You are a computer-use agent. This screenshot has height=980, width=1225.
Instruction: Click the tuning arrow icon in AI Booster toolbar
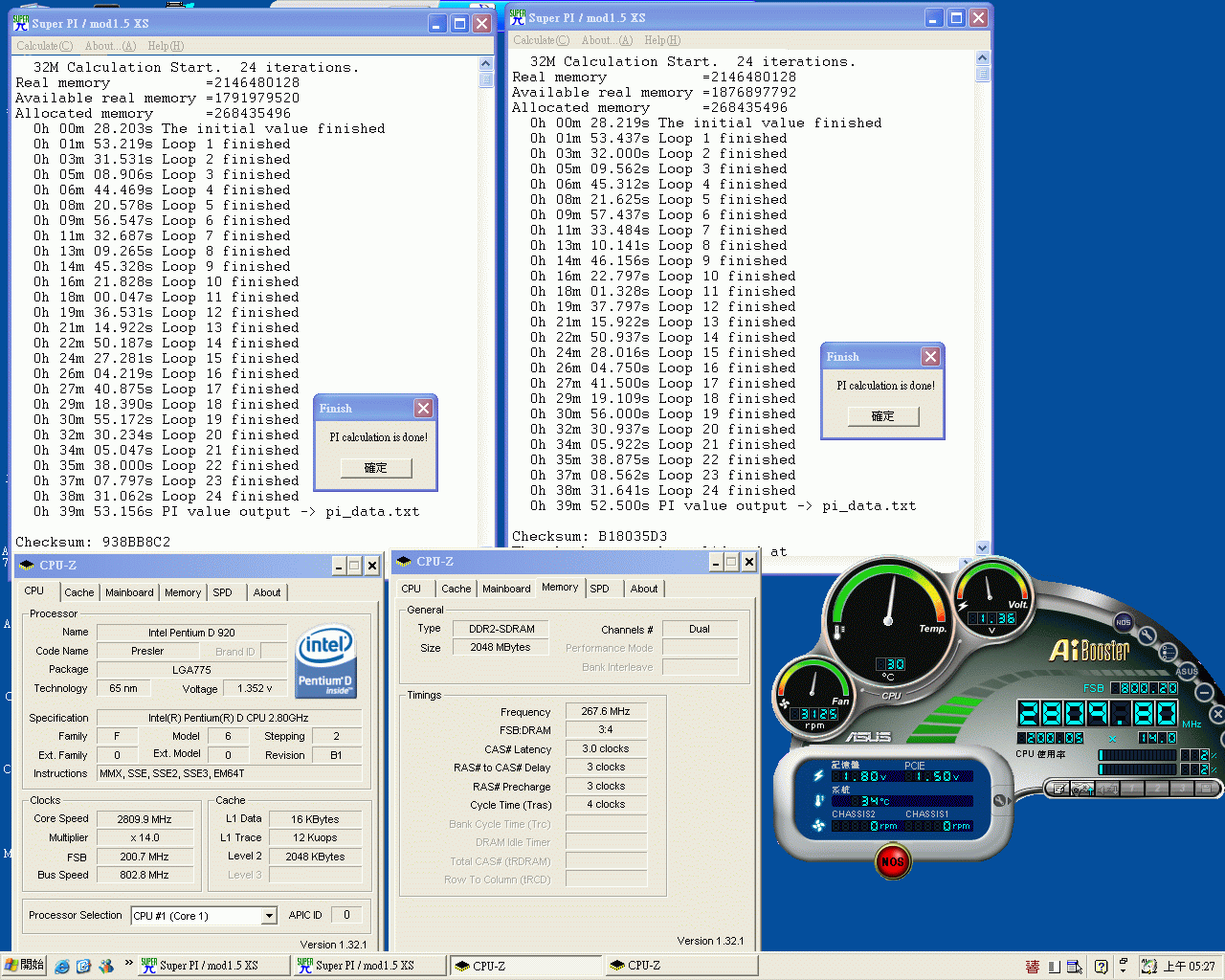pos(1082,789)
